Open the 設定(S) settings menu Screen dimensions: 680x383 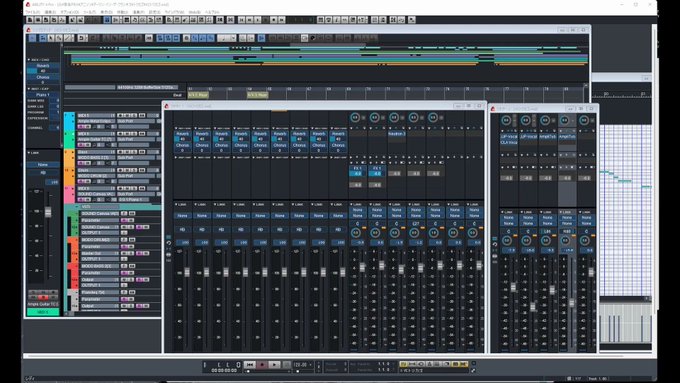click(155, 12)
